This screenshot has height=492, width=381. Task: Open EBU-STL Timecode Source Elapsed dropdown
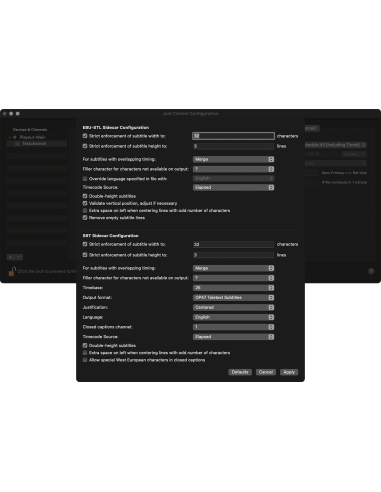click(x=233, y=187)
